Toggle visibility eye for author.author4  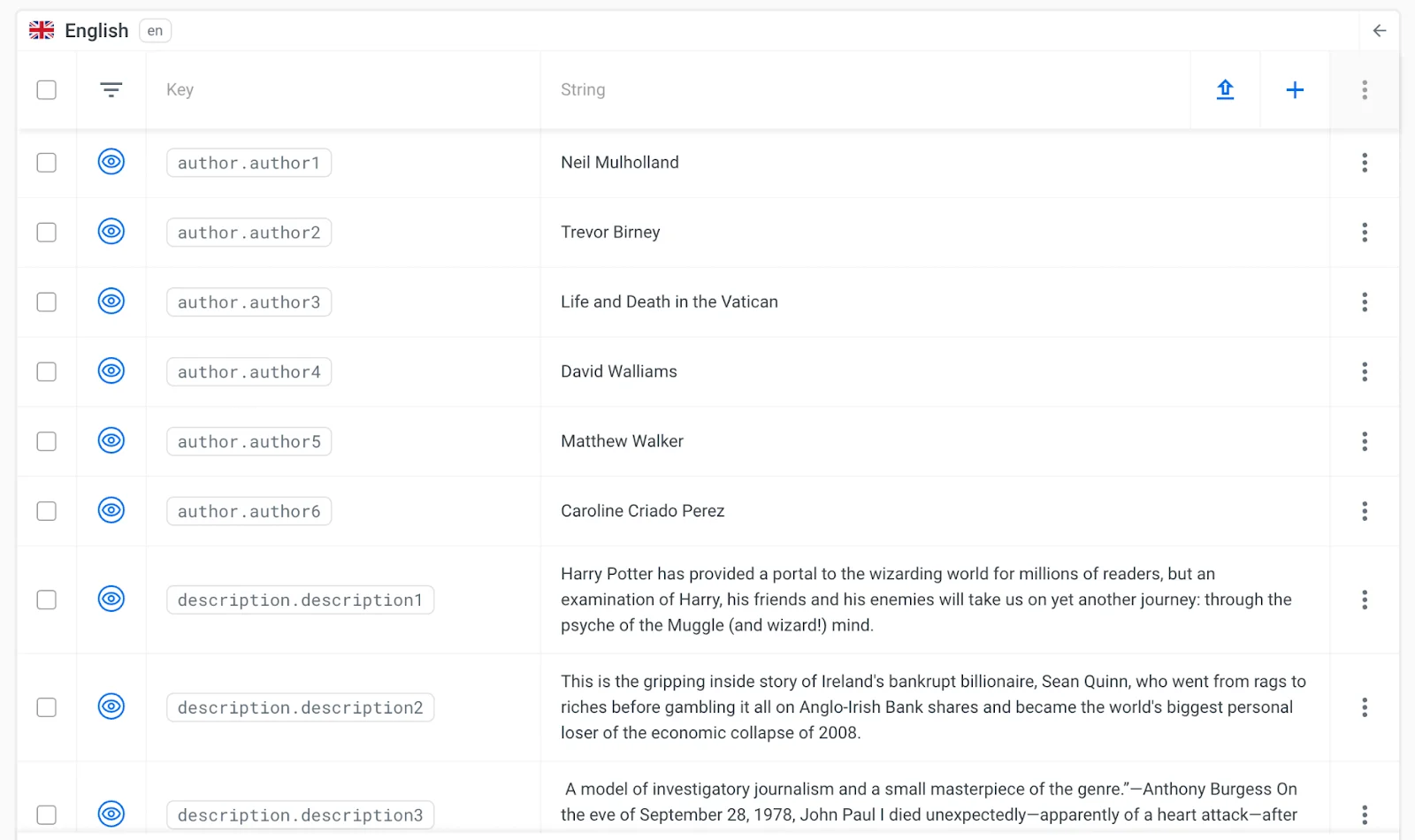(111, 370)
